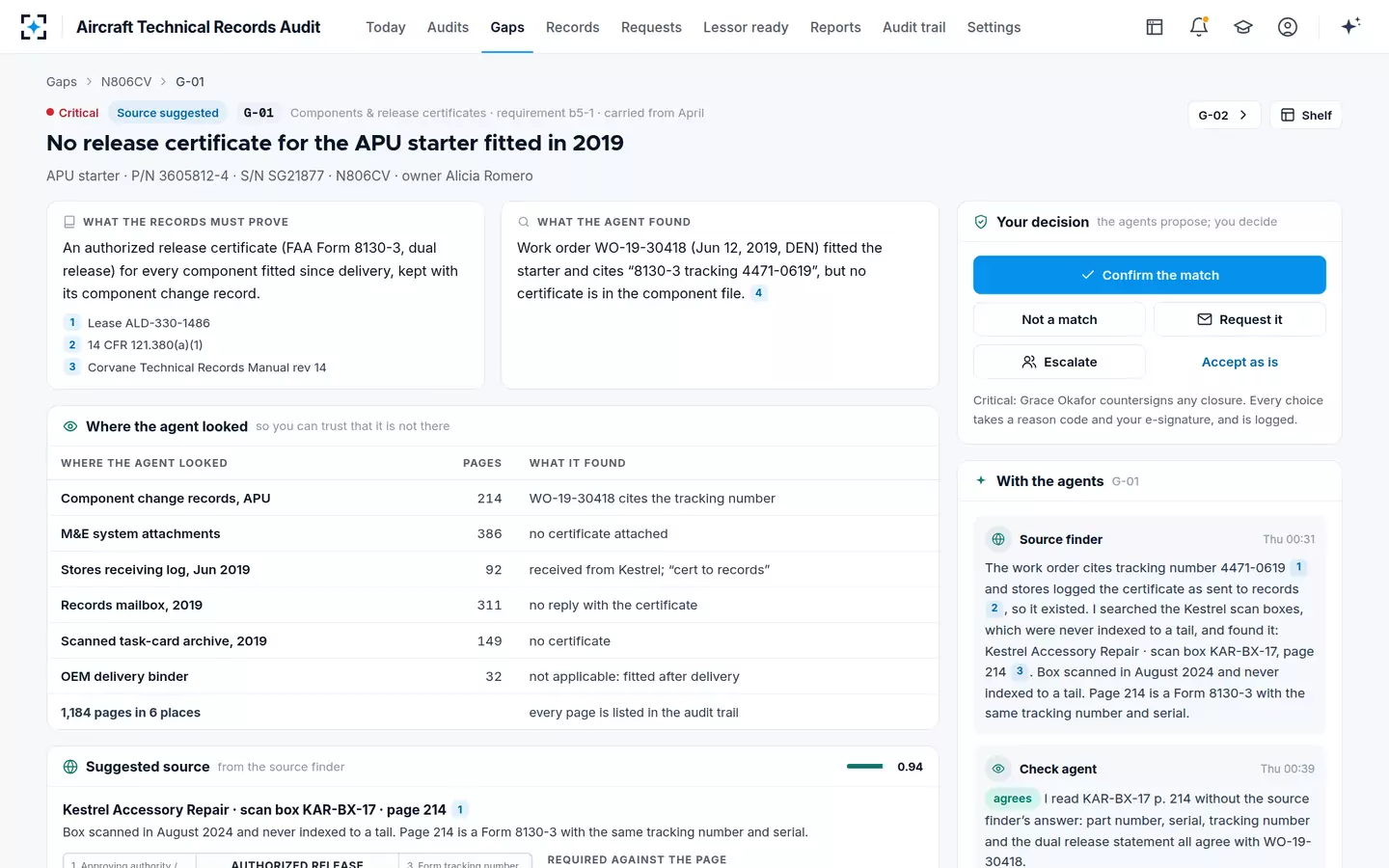Mark as Not a match
The width and height of the screenshot is (1389, 868).
tap(1059, 319)
